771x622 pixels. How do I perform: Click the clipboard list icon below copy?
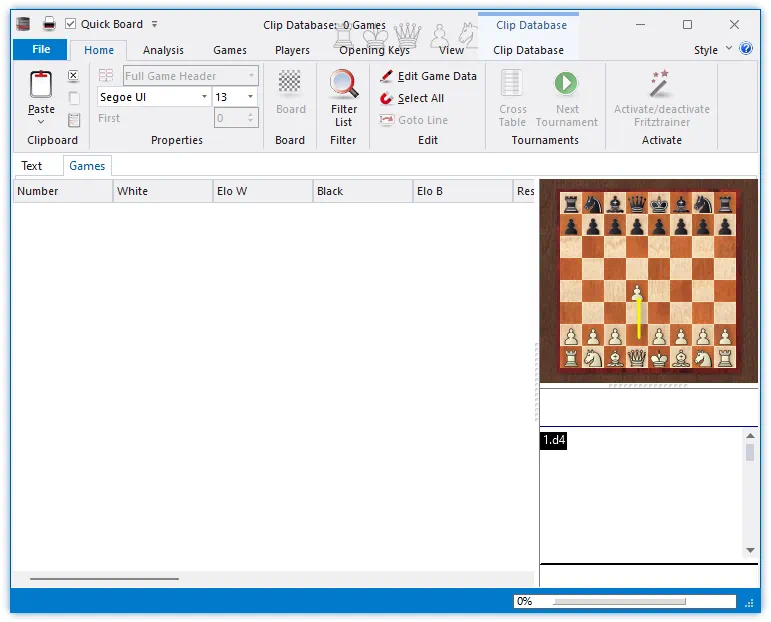pyautogui.click(x=74, y=120)
